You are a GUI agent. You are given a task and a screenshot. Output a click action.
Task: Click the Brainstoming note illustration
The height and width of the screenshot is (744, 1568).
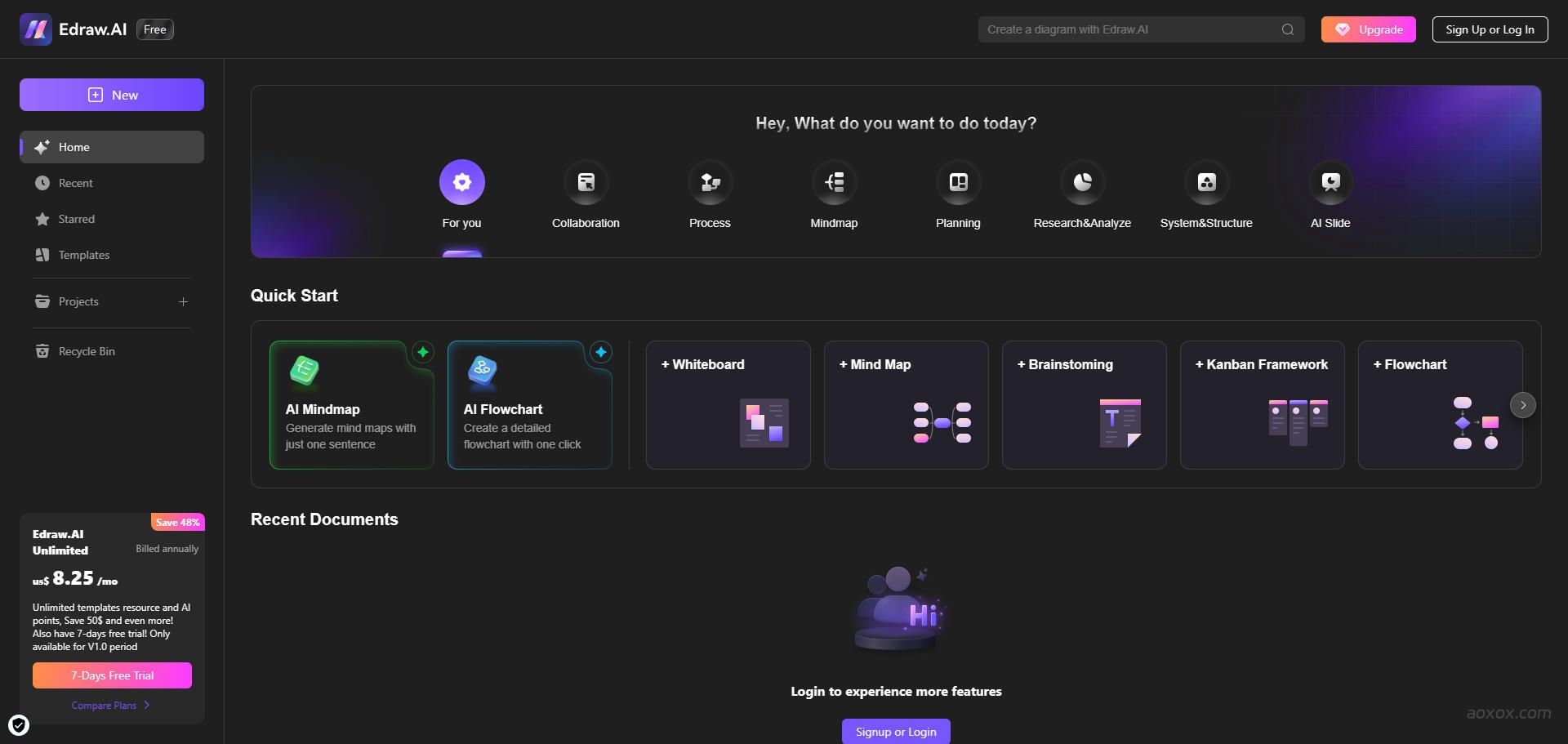[x=1120, y=422]
